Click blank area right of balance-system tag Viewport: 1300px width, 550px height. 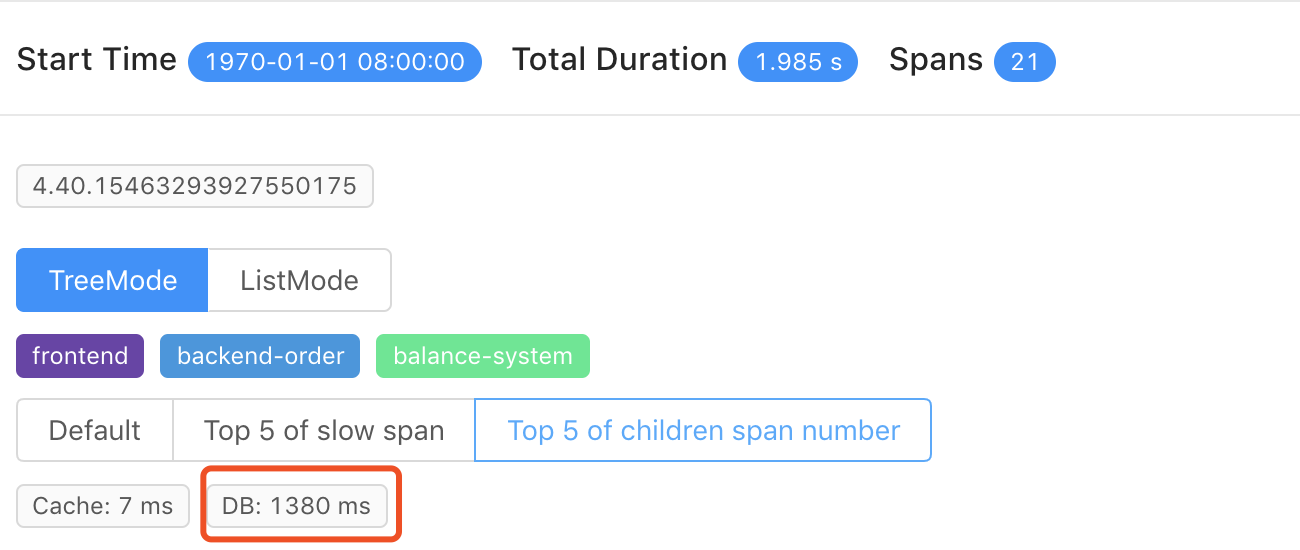[x=900, y=356]
